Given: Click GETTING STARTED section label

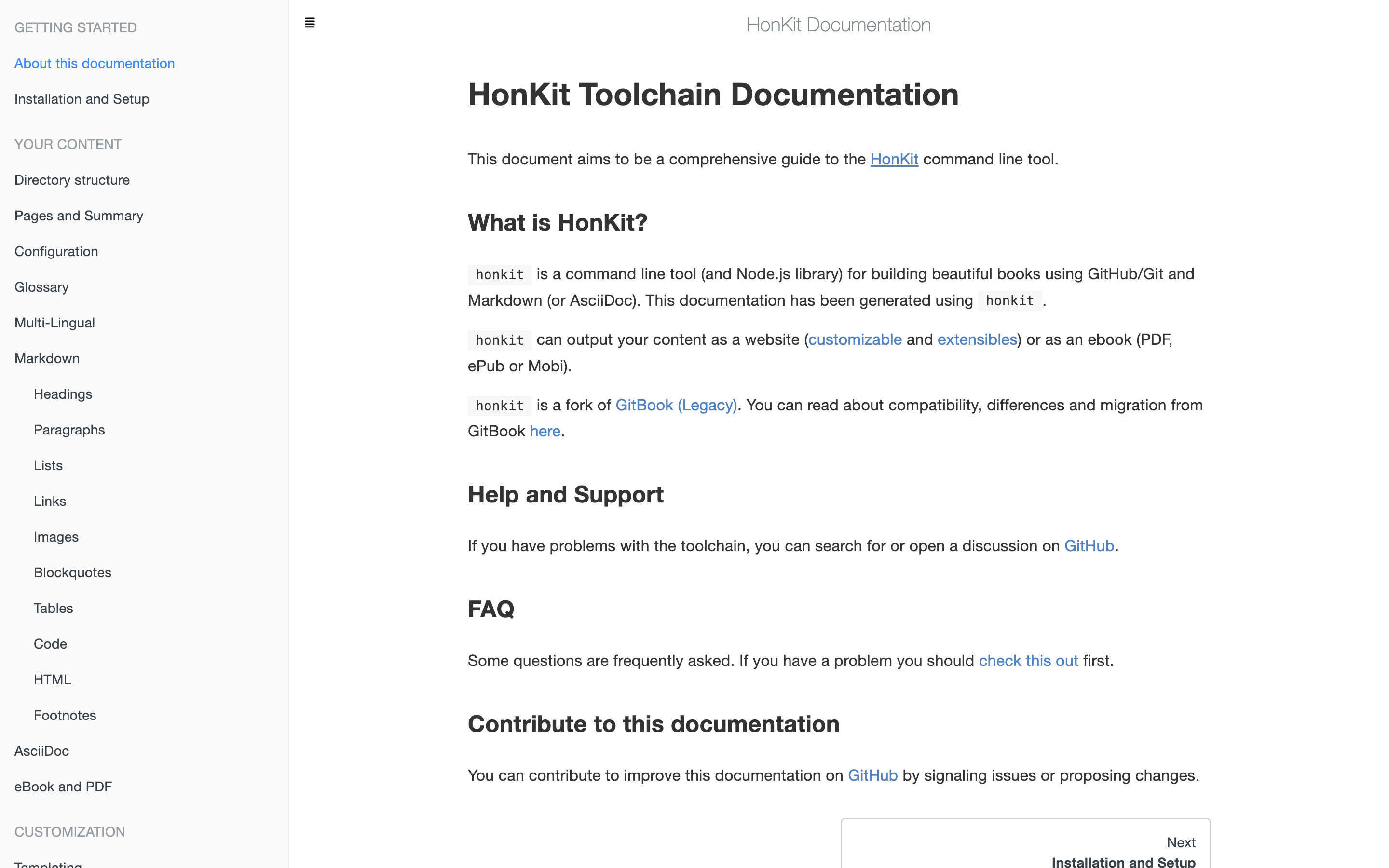Looking at the screenshot, I should [x=75, y=27].
